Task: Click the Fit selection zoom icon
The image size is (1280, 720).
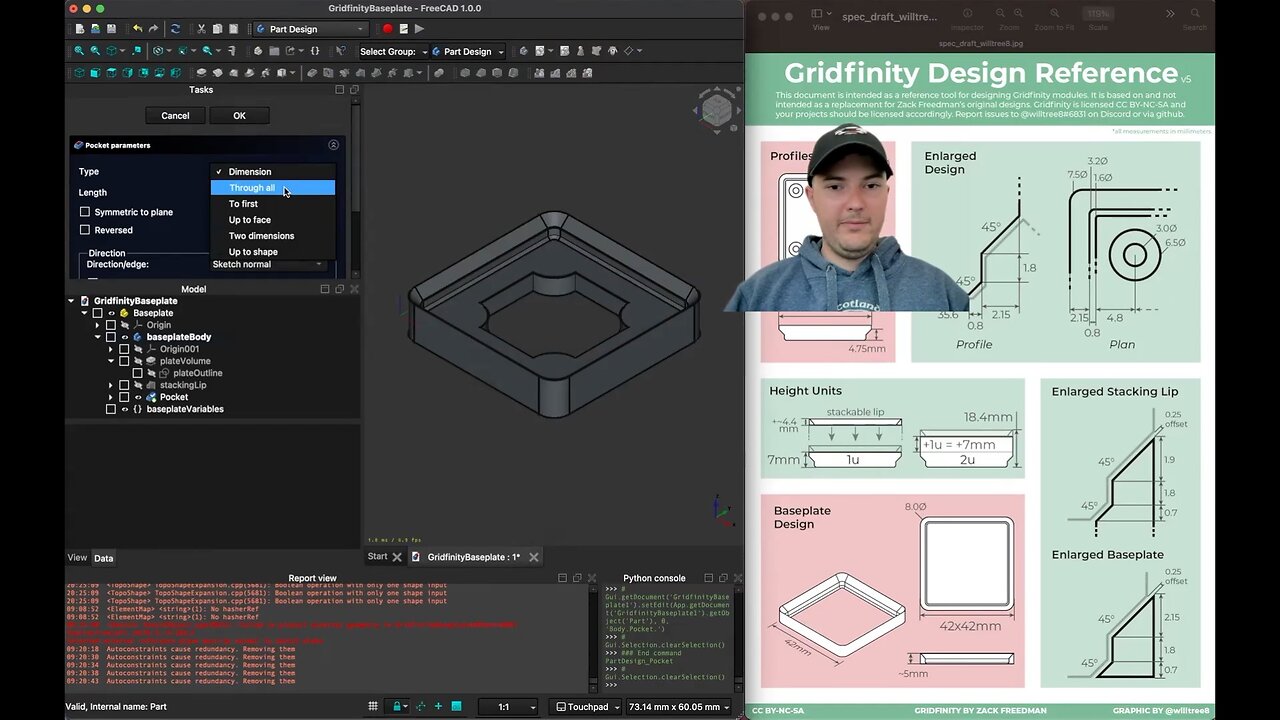Action: tap(95, 51)
